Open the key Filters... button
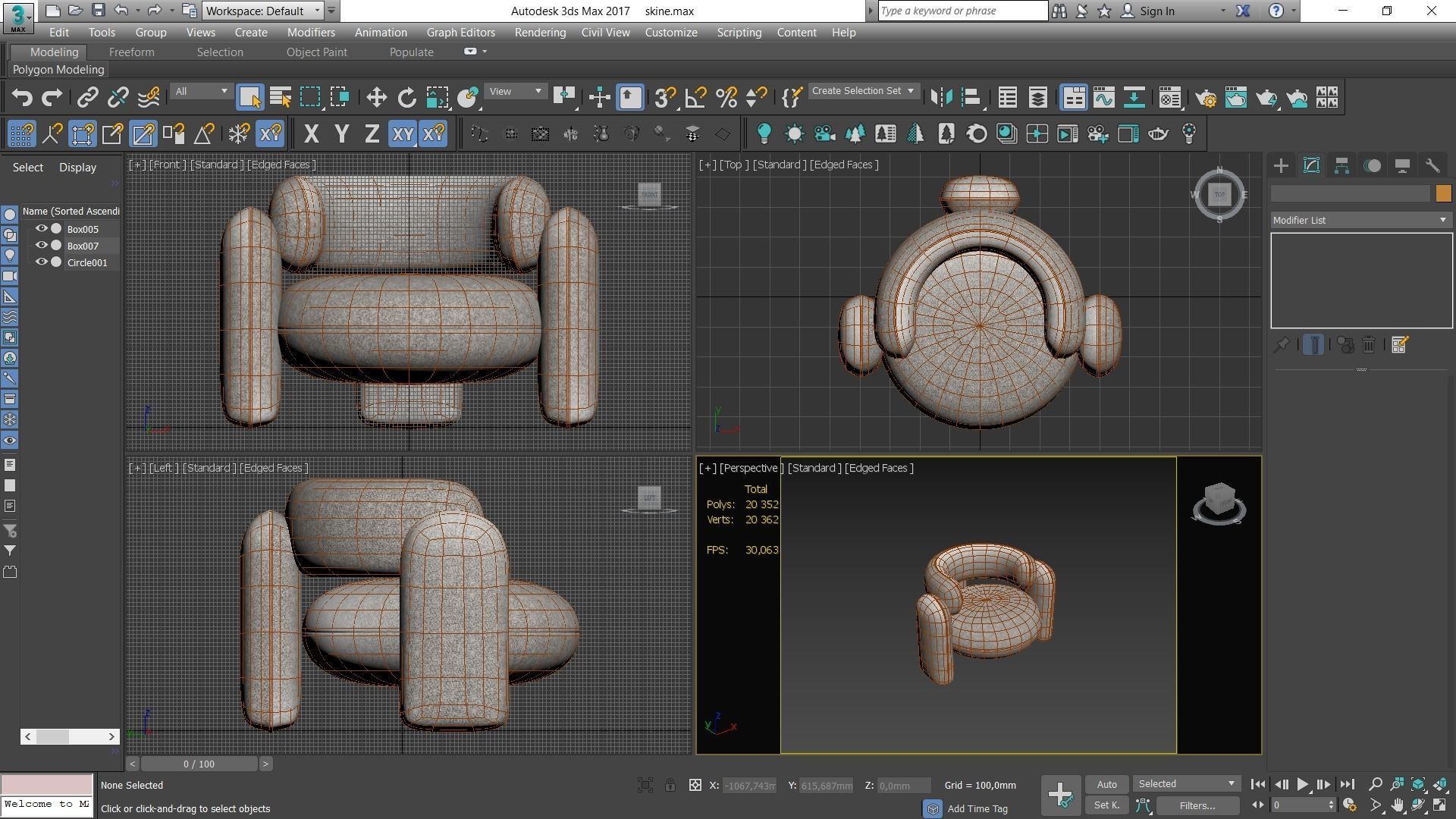This screenshot has width=1456, height=819. pyautogui.click(x=1197, y=806)
